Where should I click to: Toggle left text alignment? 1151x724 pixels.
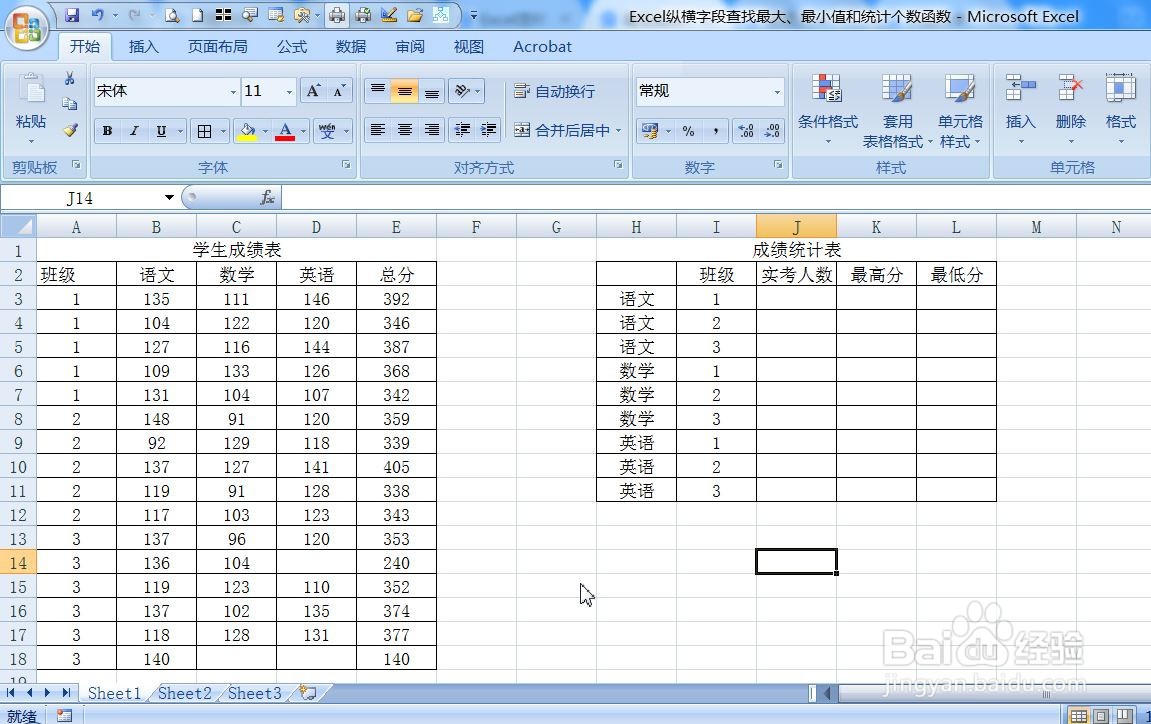coord(377,131)
